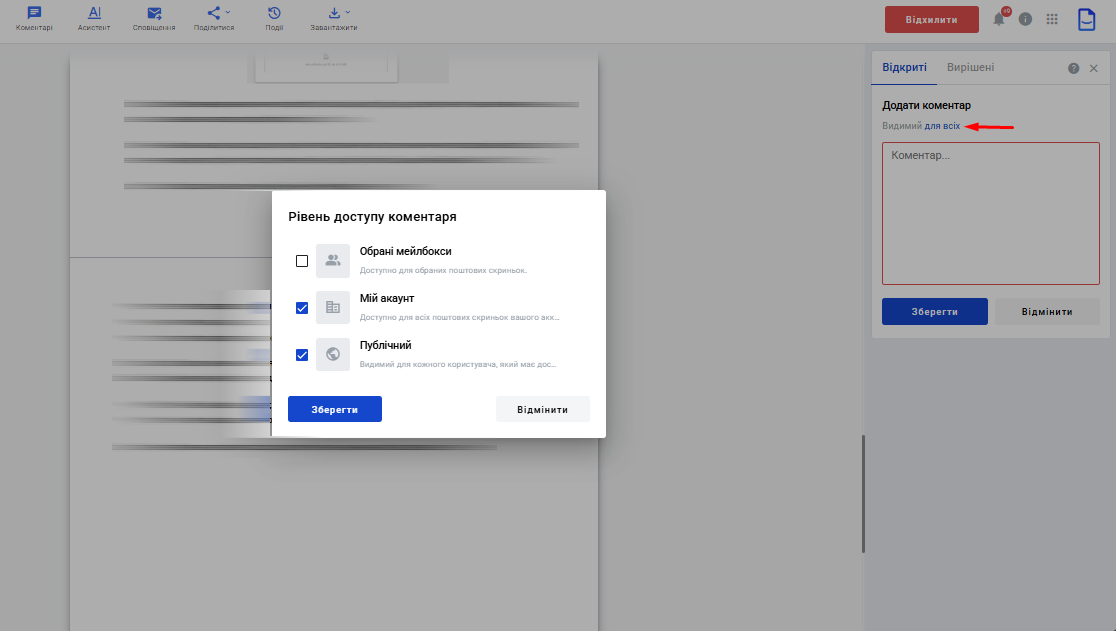Close the comments panel with X
The height and width of the screenshot is (631, 1116).
click(1094, 68)
